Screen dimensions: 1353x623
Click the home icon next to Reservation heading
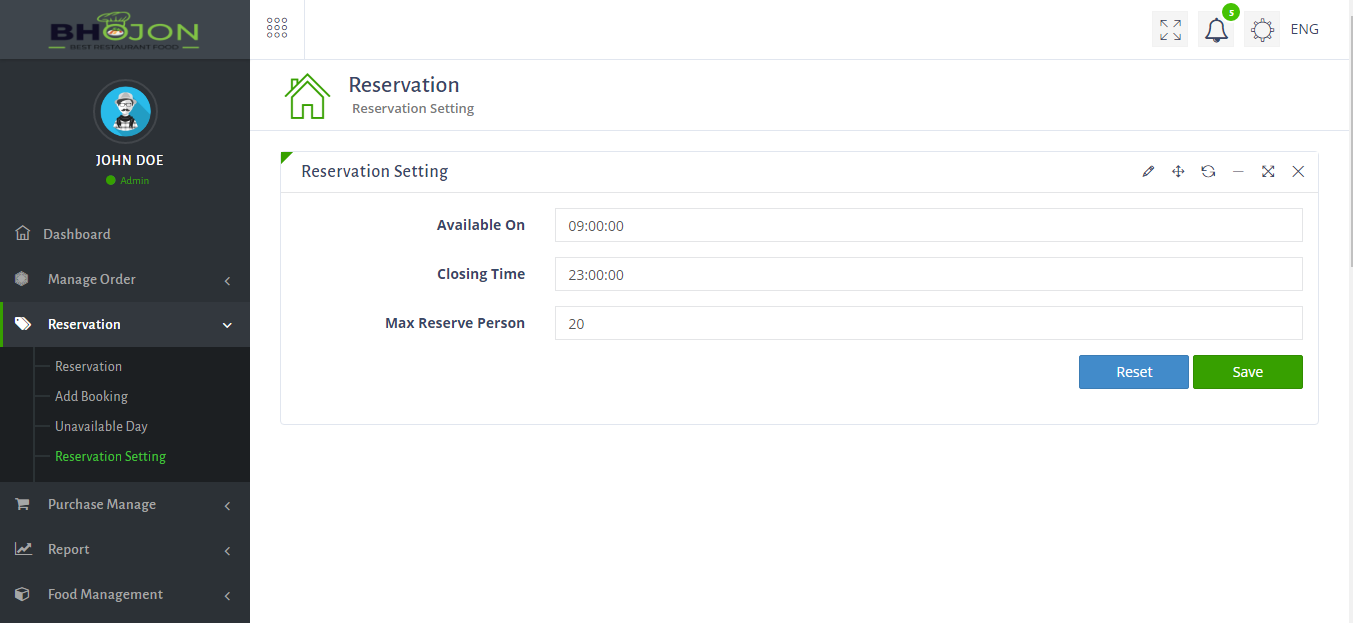point(307,95)
